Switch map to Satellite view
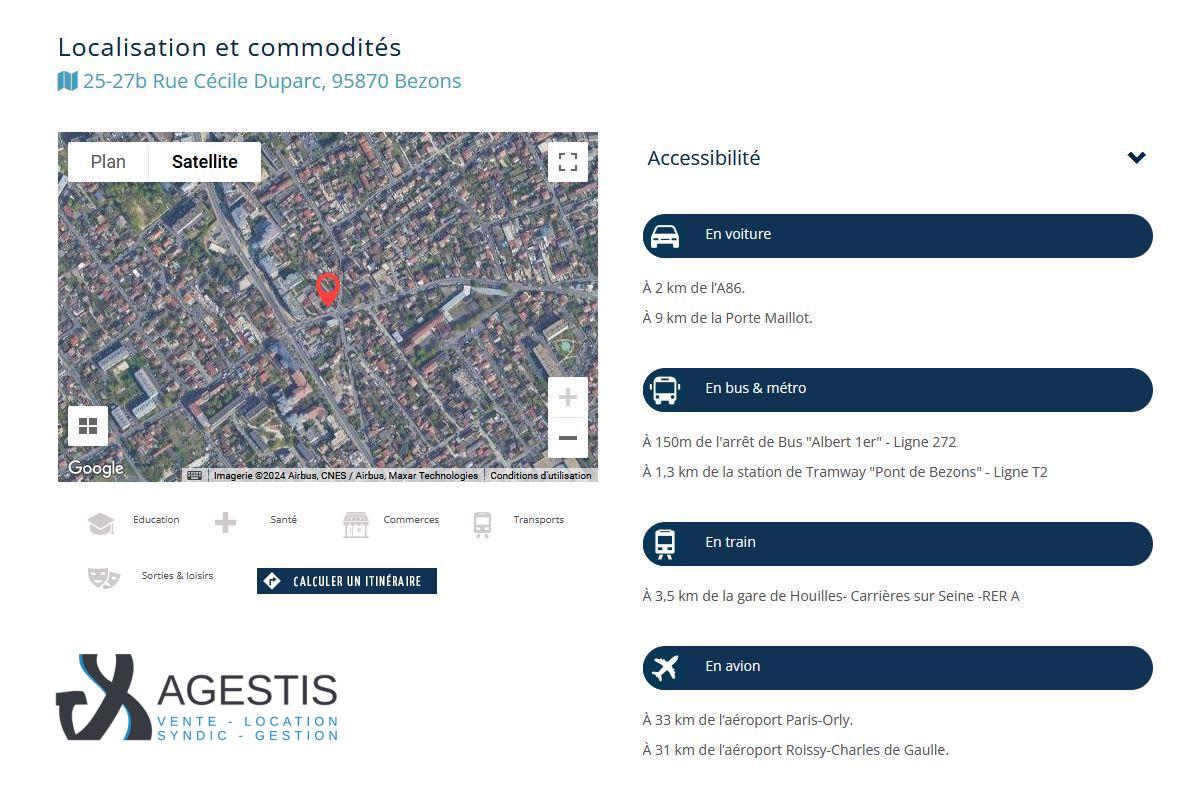 (x=205, y=162)
